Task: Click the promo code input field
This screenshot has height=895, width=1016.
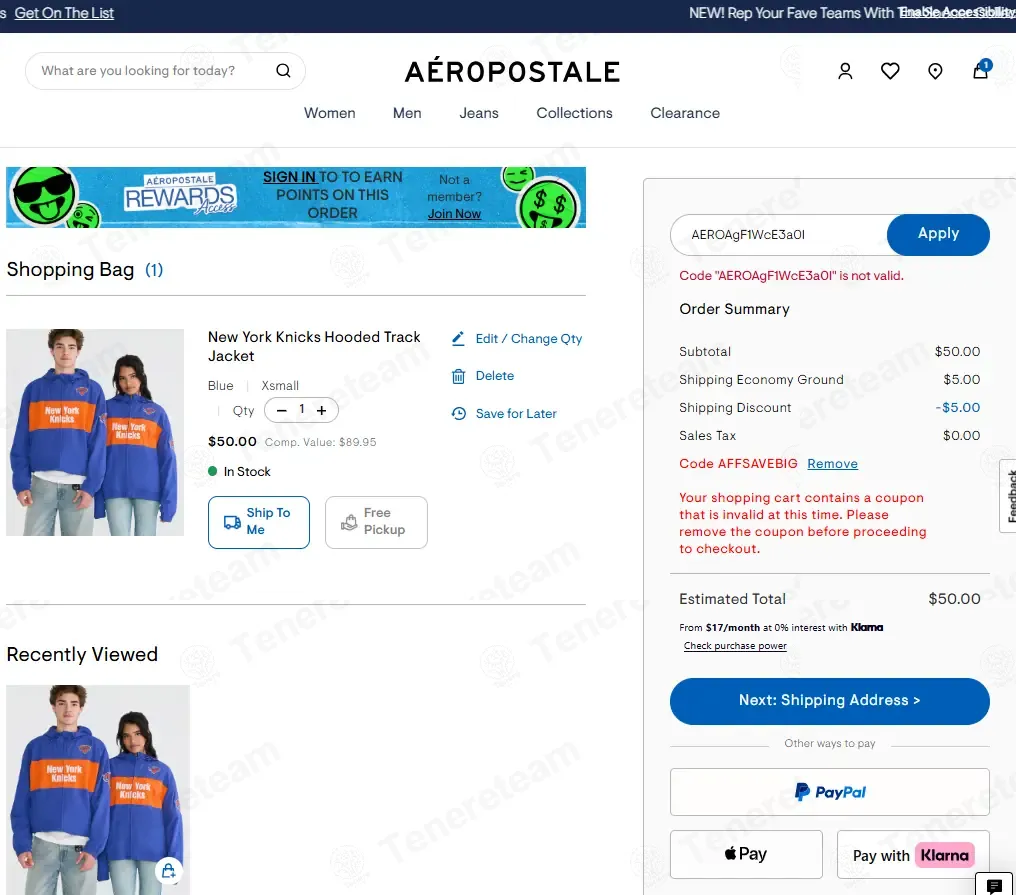Action: click(x=779, y=235)
